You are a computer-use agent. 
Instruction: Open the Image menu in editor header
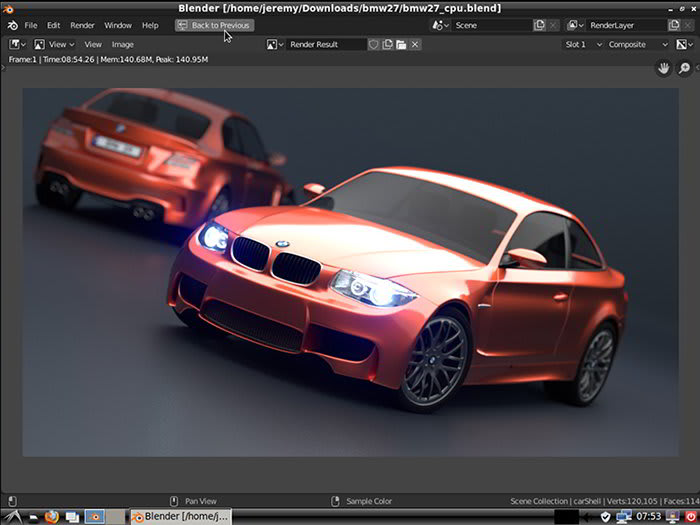122,44
